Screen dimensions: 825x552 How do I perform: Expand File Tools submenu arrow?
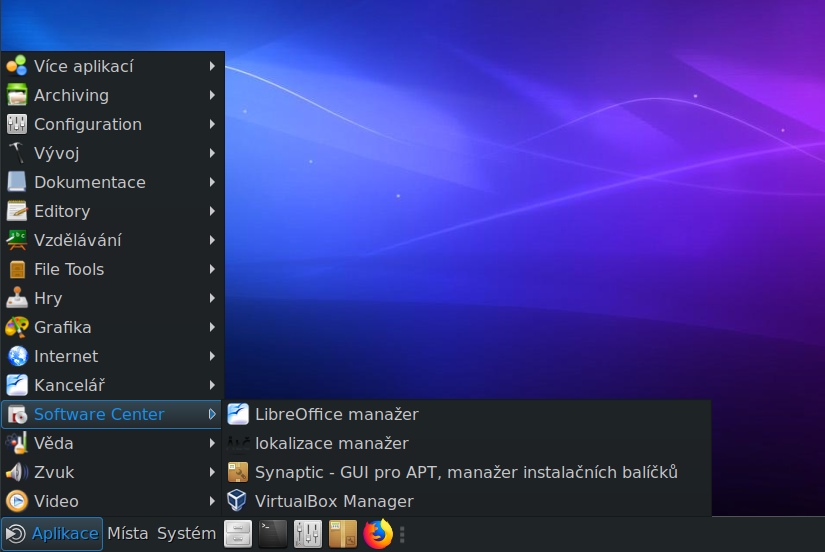212,269
